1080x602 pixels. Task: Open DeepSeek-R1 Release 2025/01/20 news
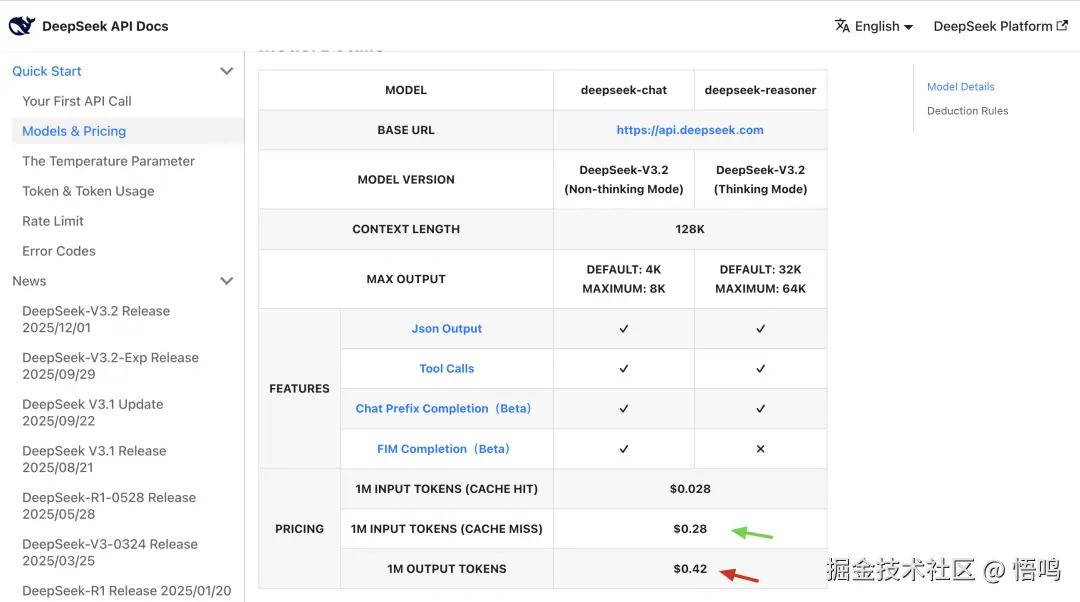tap(127, 590)
